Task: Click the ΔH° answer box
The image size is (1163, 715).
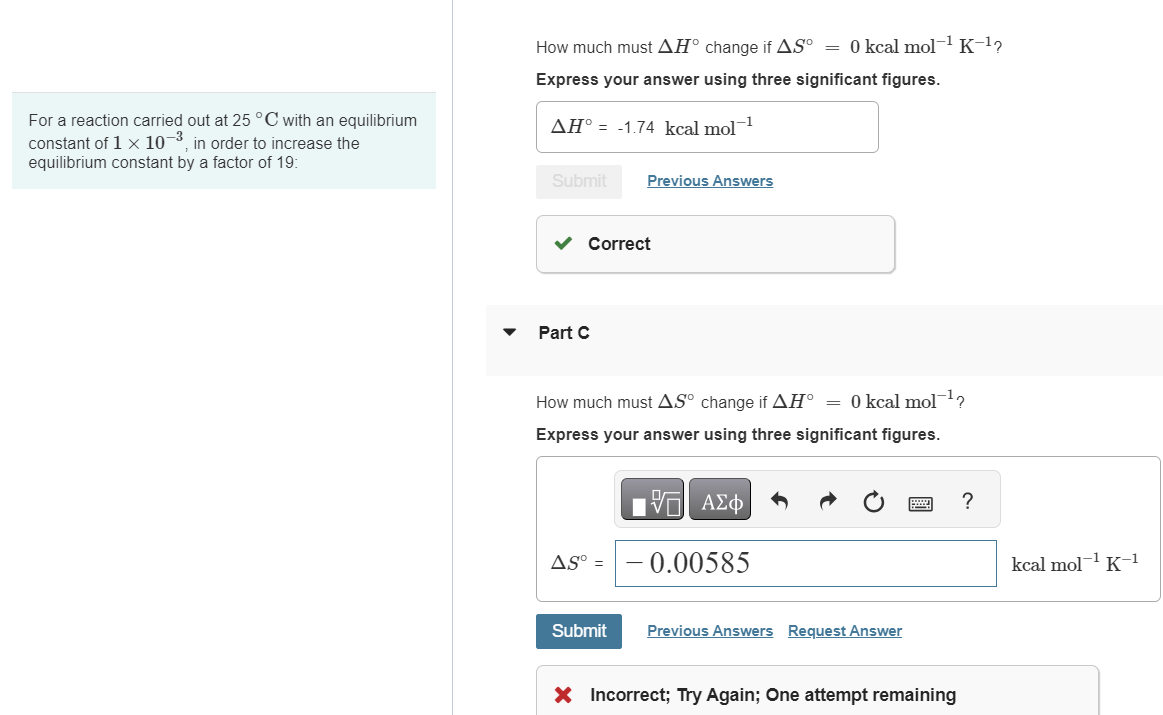Action: (x=707, y=127)
